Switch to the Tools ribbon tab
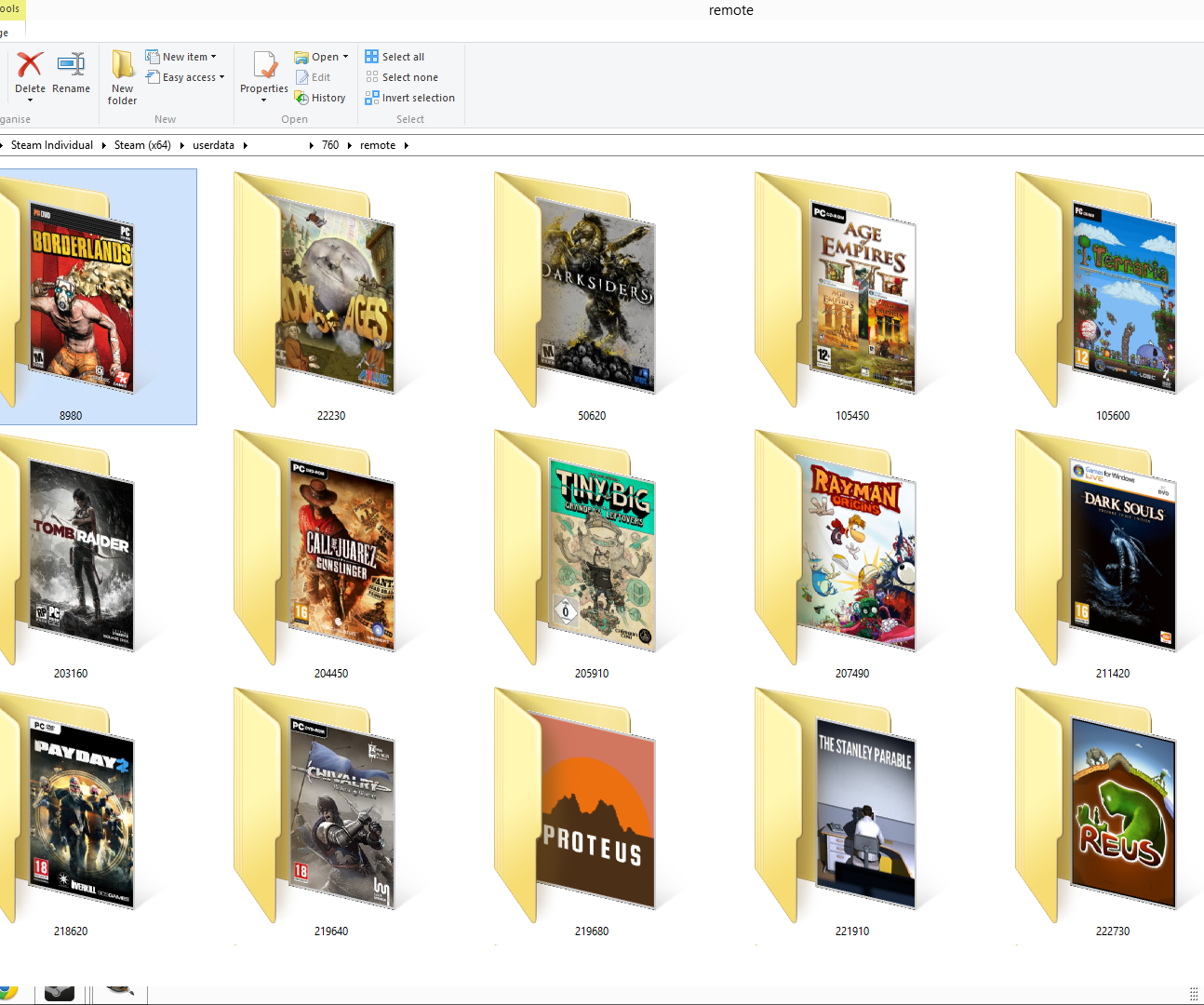This screenshot has width=1204, height=1005. pos(9,8)
